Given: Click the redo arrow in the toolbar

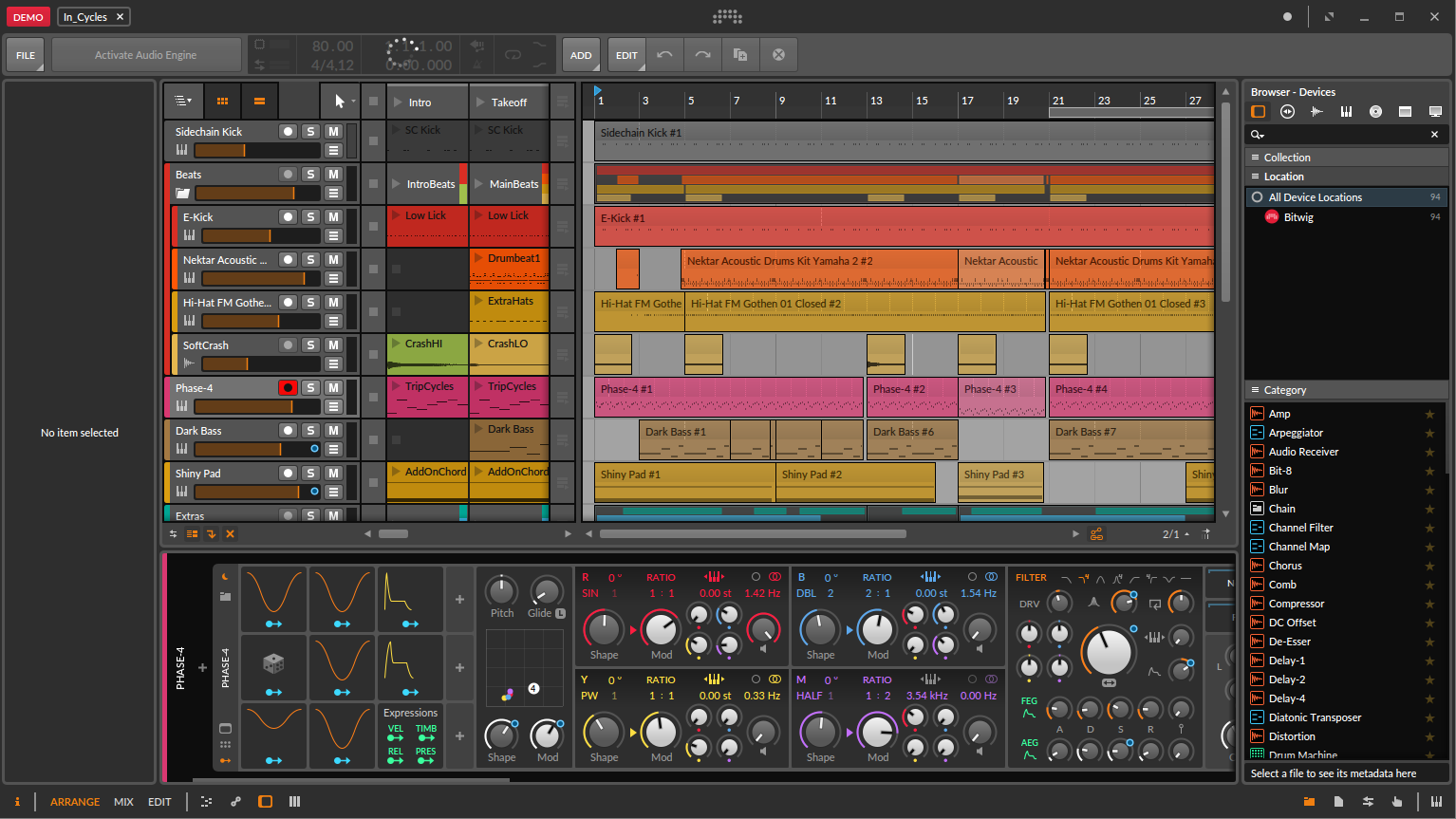Looking at the screenshot, I should click(702, 55).
